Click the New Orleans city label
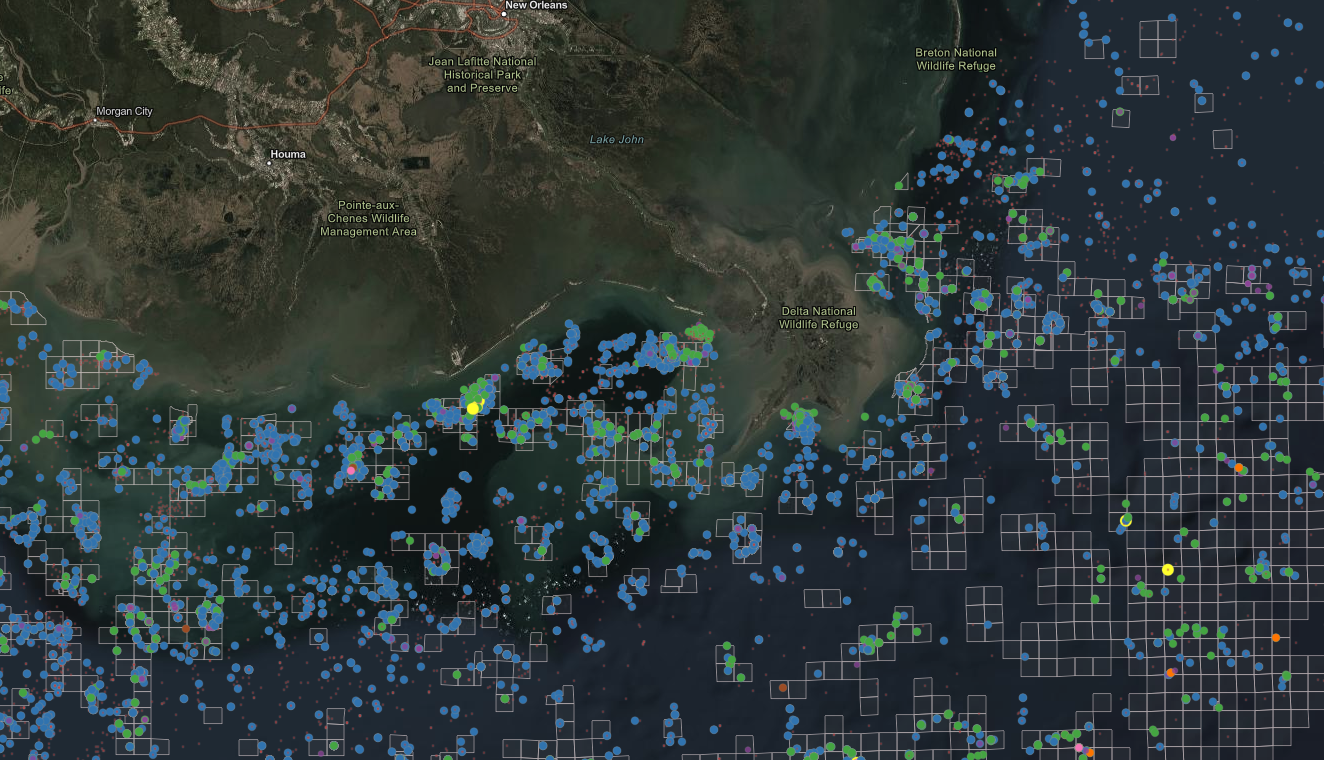 coord(535,5)
